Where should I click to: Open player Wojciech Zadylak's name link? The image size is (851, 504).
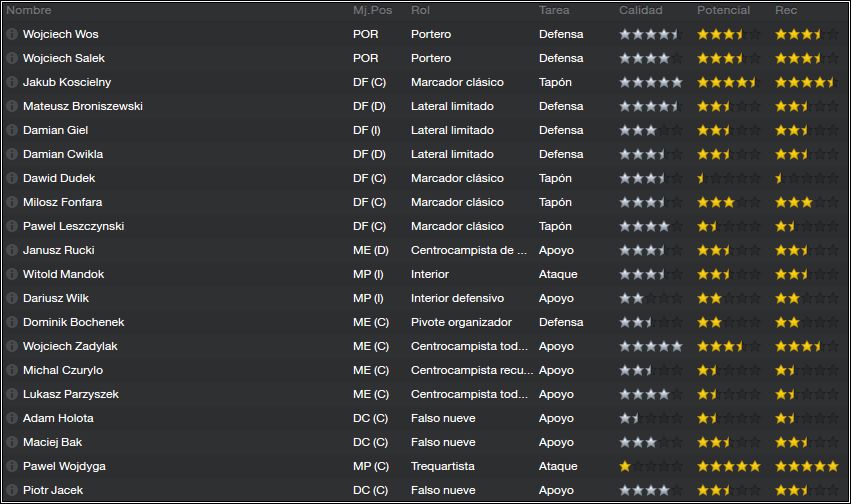click(x=70, y=346)
